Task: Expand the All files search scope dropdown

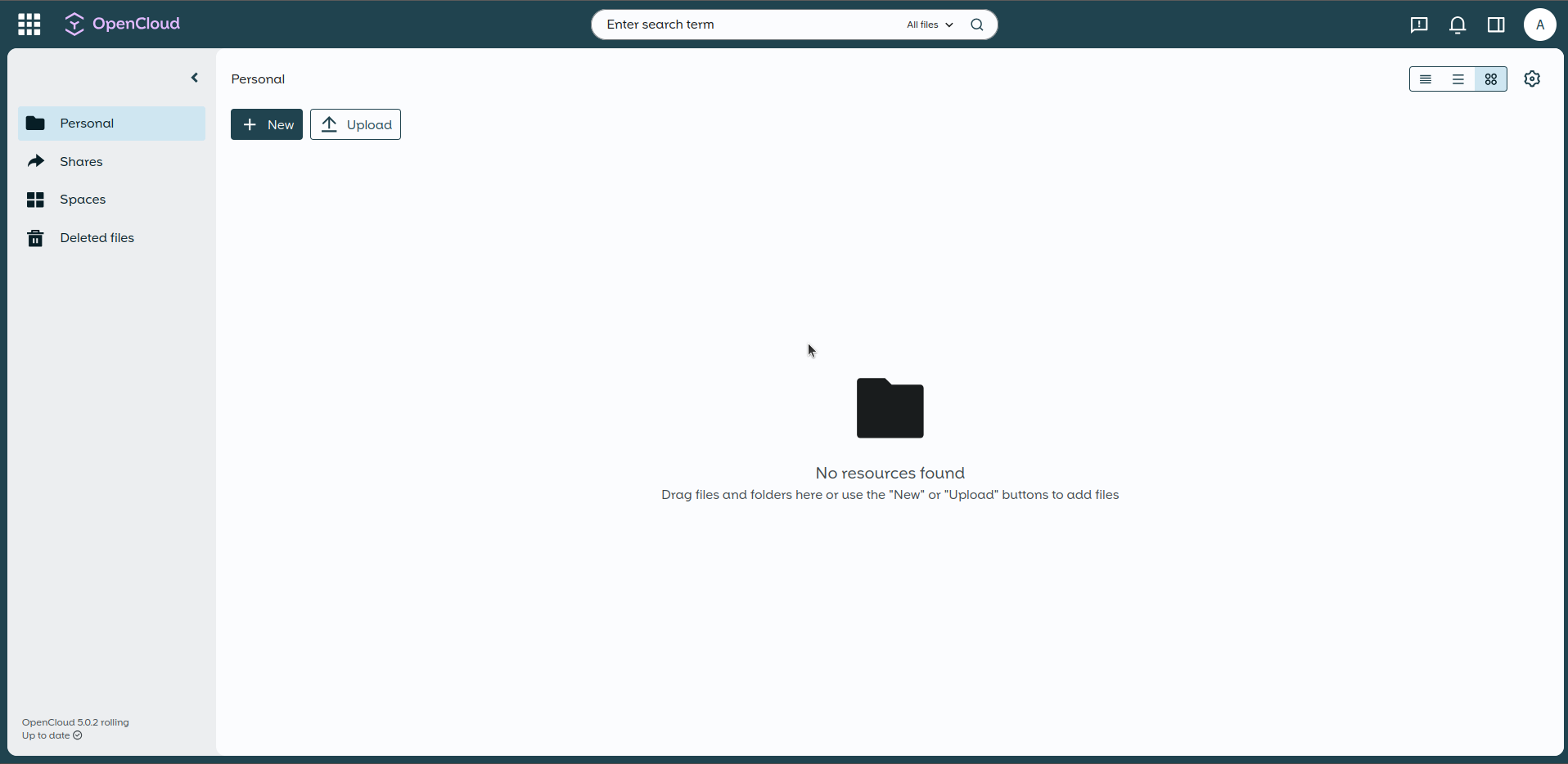Action: [930, 25]
